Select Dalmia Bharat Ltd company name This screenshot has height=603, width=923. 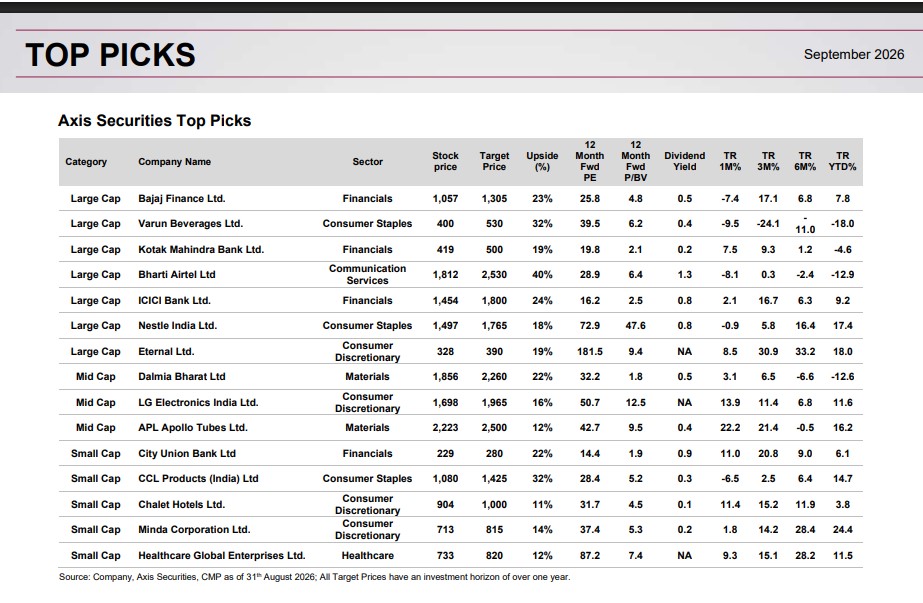click(x=182, y=376)
